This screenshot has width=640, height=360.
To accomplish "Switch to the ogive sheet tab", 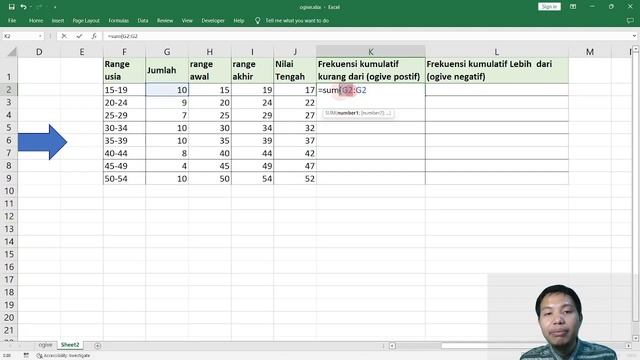I will 45,345.
